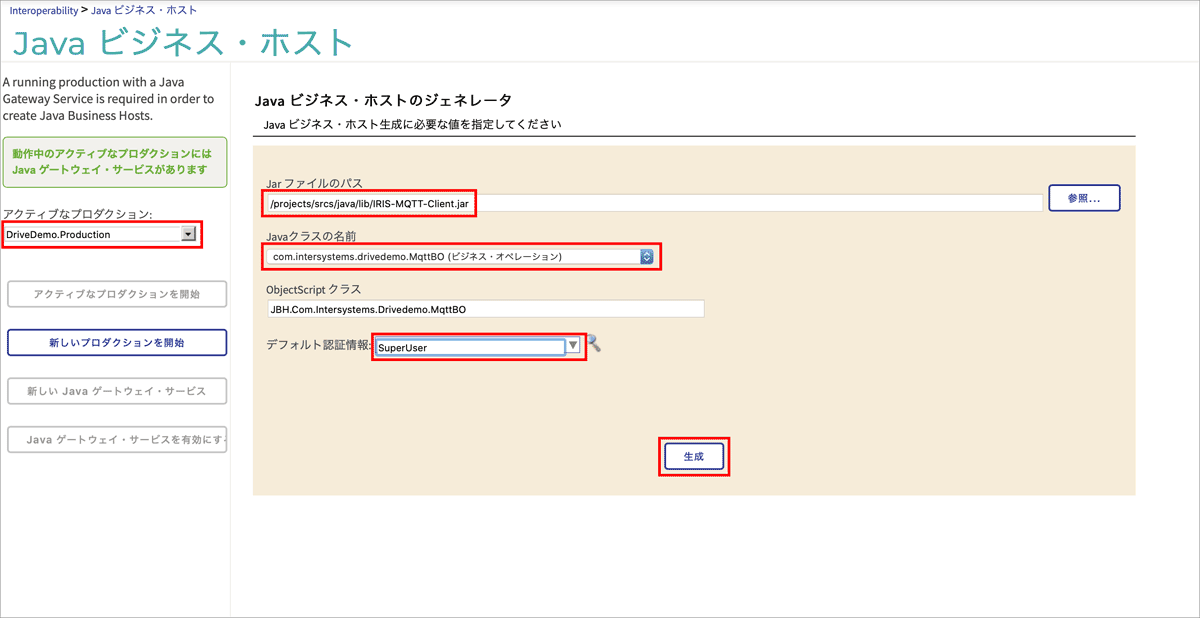1200x618 pixels.
Task: Click the running production requirement notice
Action: (x=109, y=98)
